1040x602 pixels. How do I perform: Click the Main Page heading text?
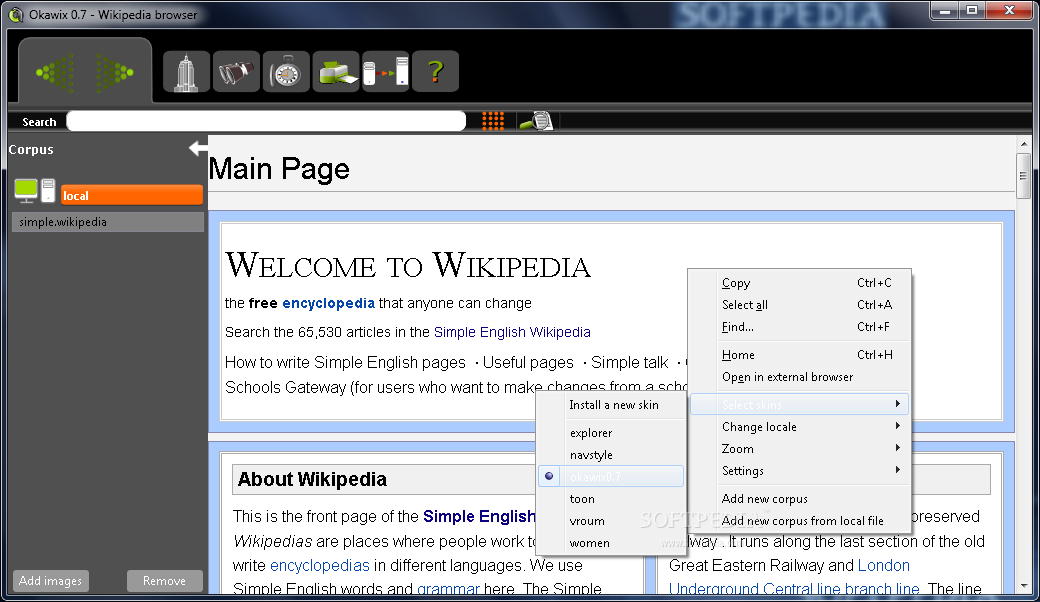pos(279,168)
